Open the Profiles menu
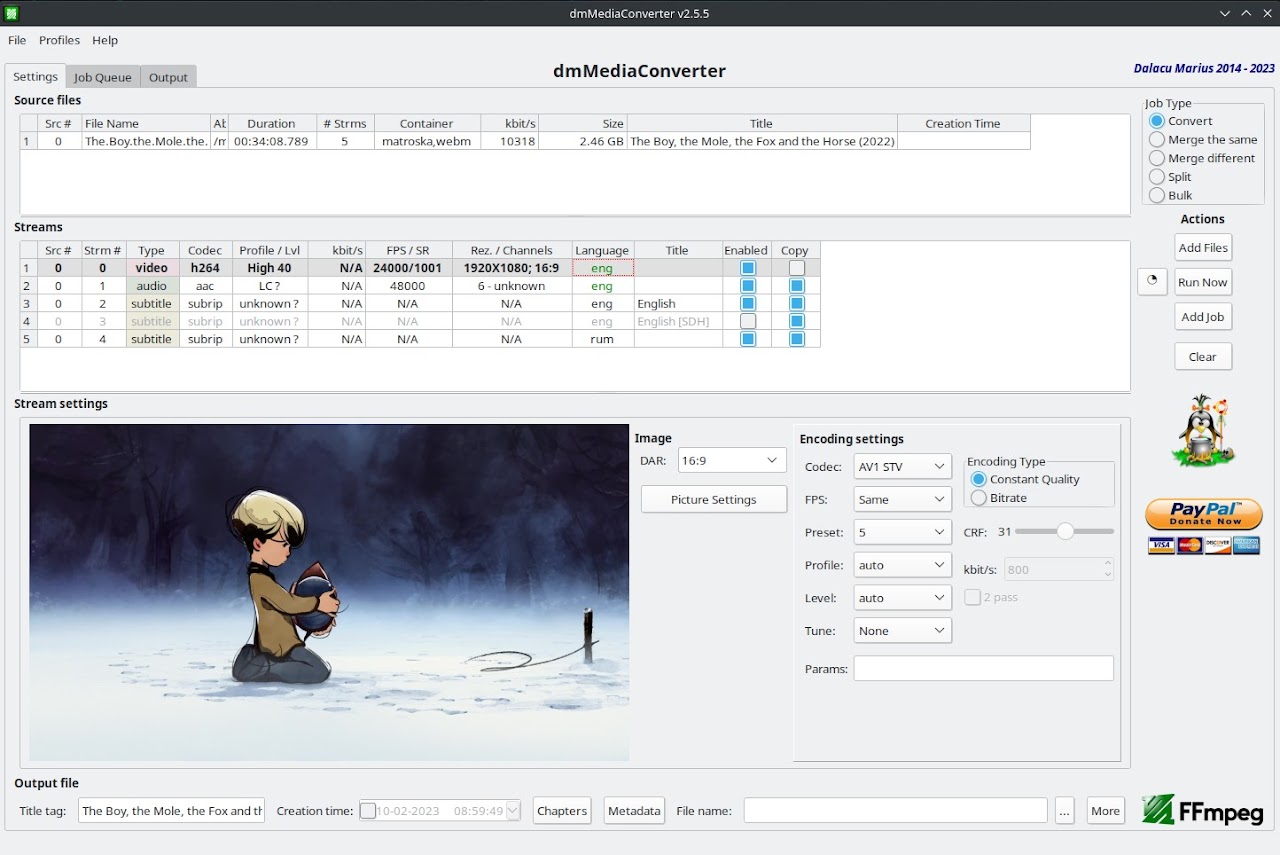This screenshot has width=1280, height=855. [59, 40]
